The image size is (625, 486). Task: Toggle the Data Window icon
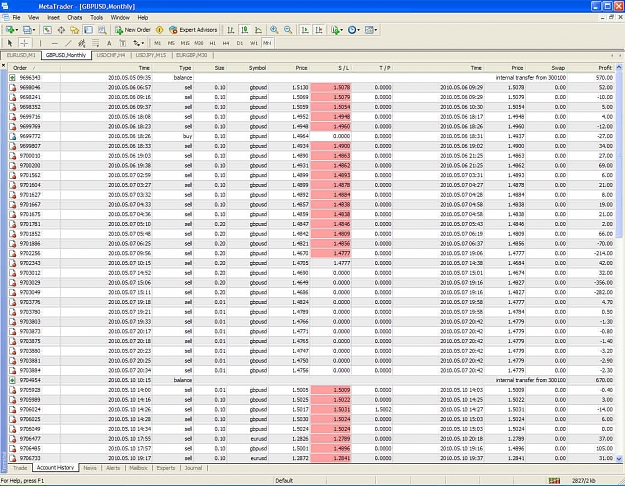click(61, 30)
